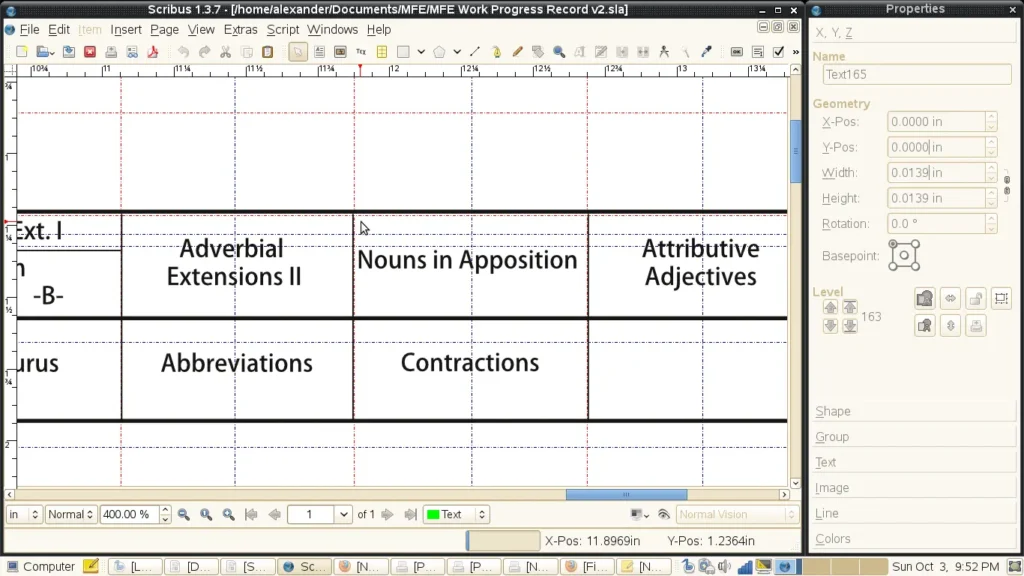The height and width of the screenshot is (576, 1024).
Task: Select the Measurements compass tool
Action: coord(664,52)
